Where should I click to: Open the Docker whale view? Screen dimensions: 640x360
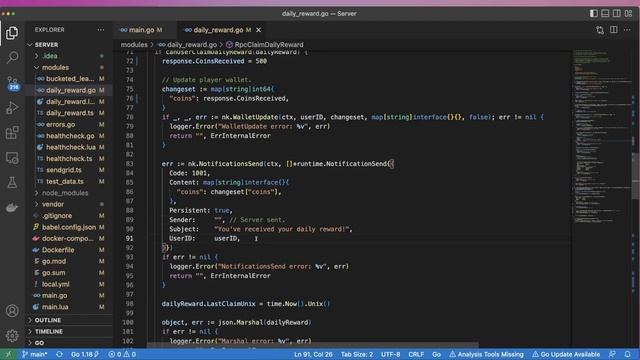[x=12, y=207]
